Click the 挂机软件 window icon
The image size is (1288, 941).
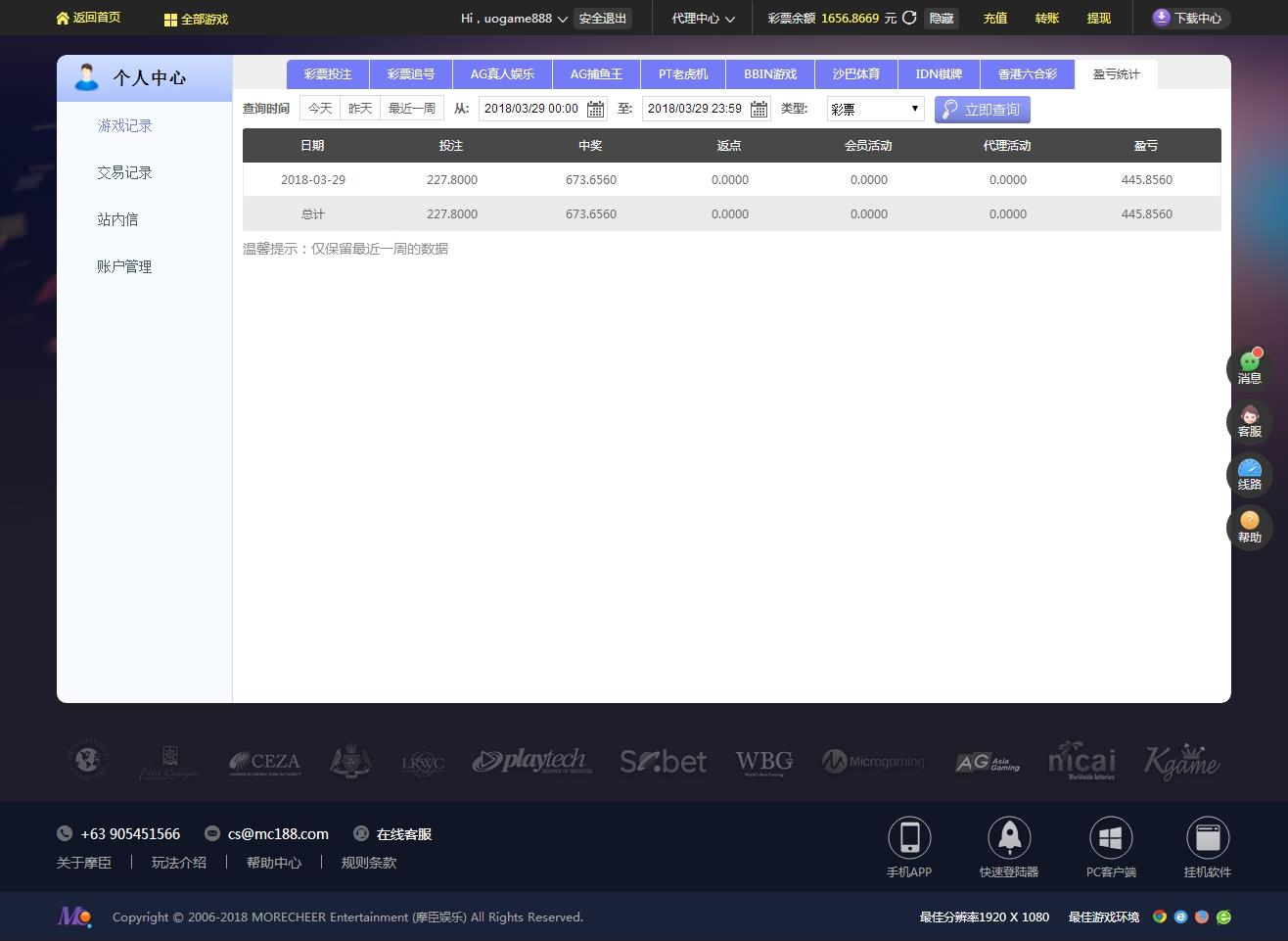pos(1208,837)
